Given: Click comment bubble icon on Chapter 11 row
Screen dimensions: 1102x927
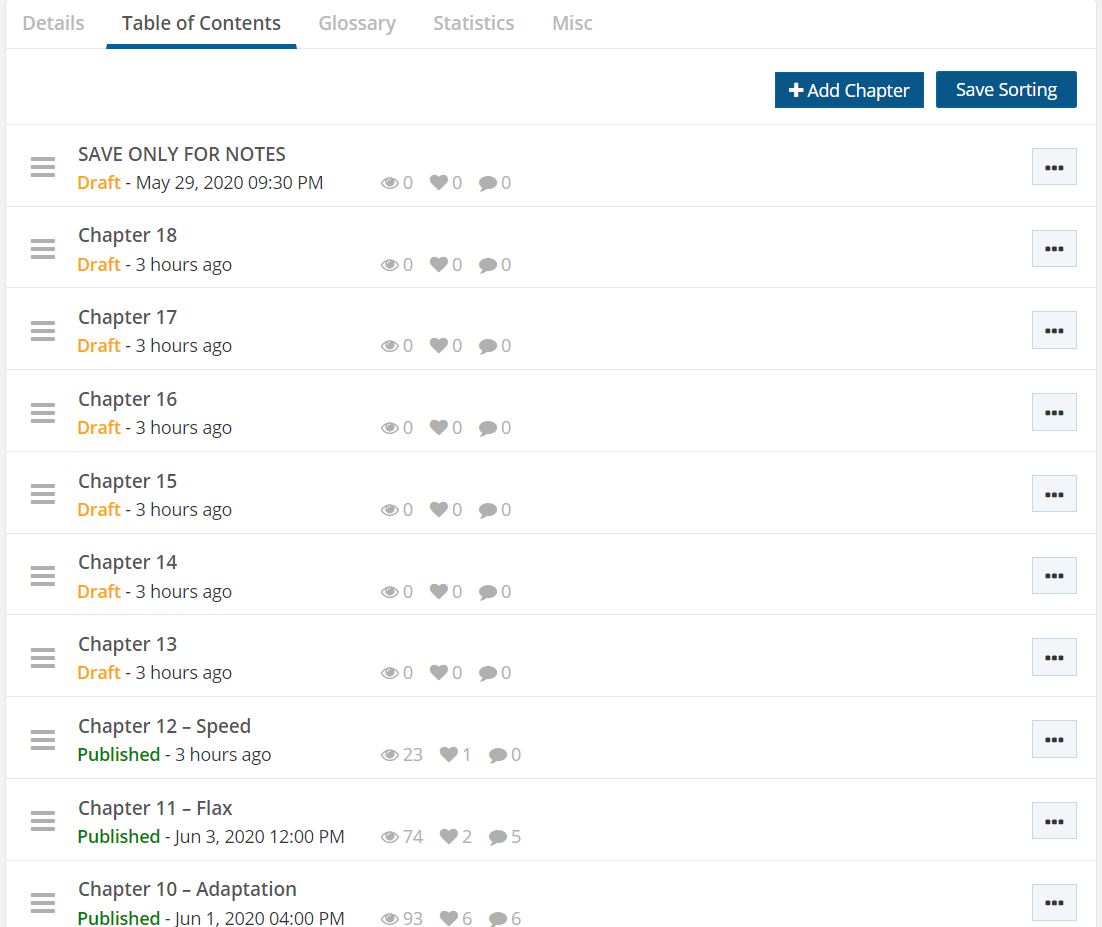Looking at the screenshot, I should click(498, 837).
